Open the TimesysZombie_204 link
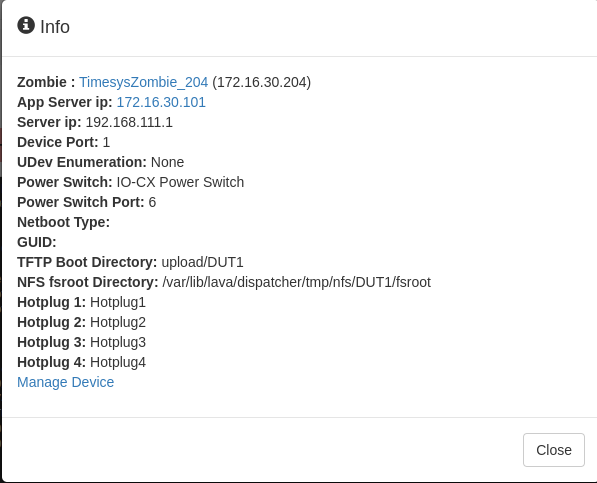This screenshot has width=597, height=483. [x=144, y=82]
